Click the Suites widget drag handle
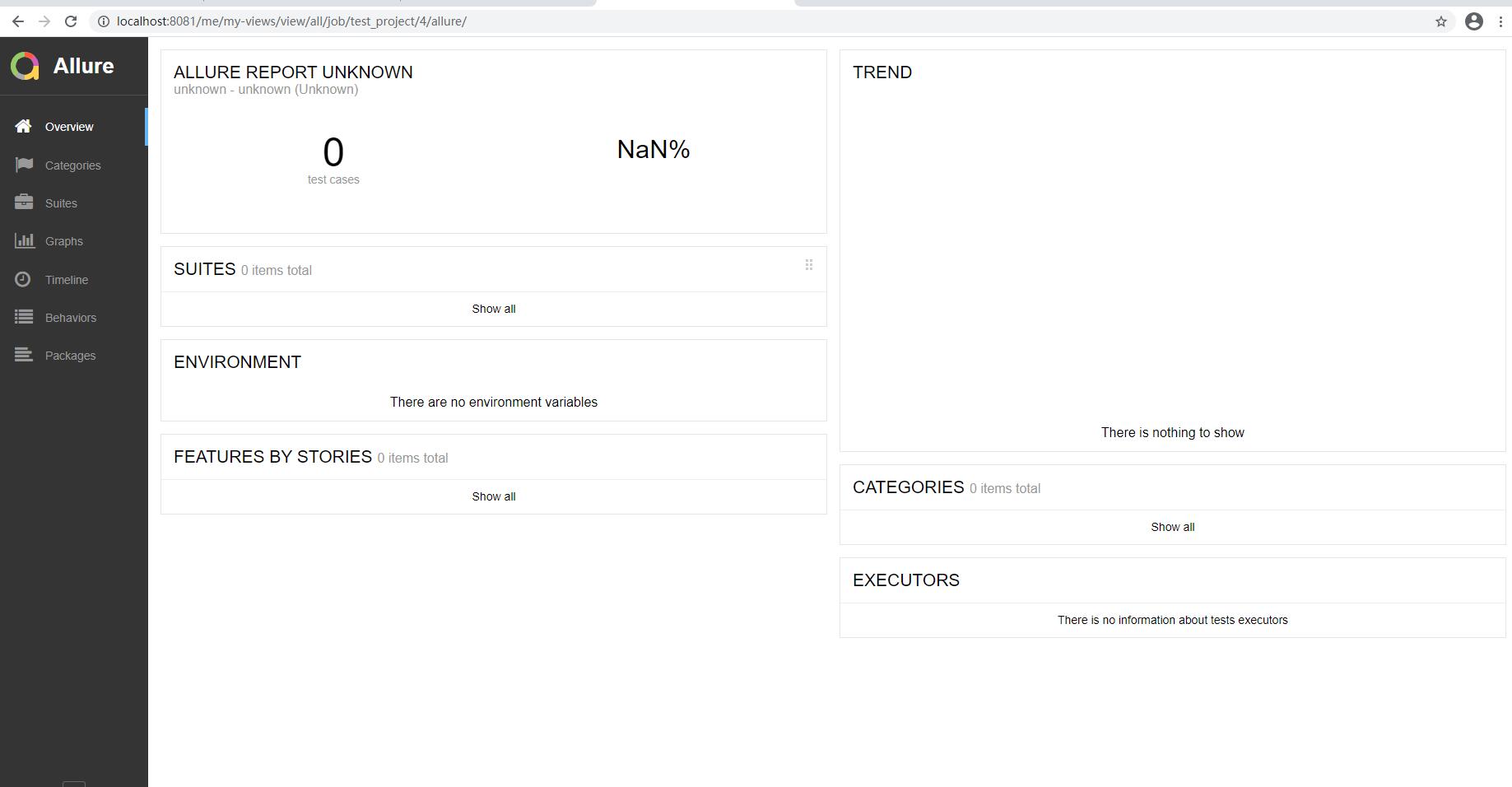The height and width of the screenshot is (787, 1512). 809,265
